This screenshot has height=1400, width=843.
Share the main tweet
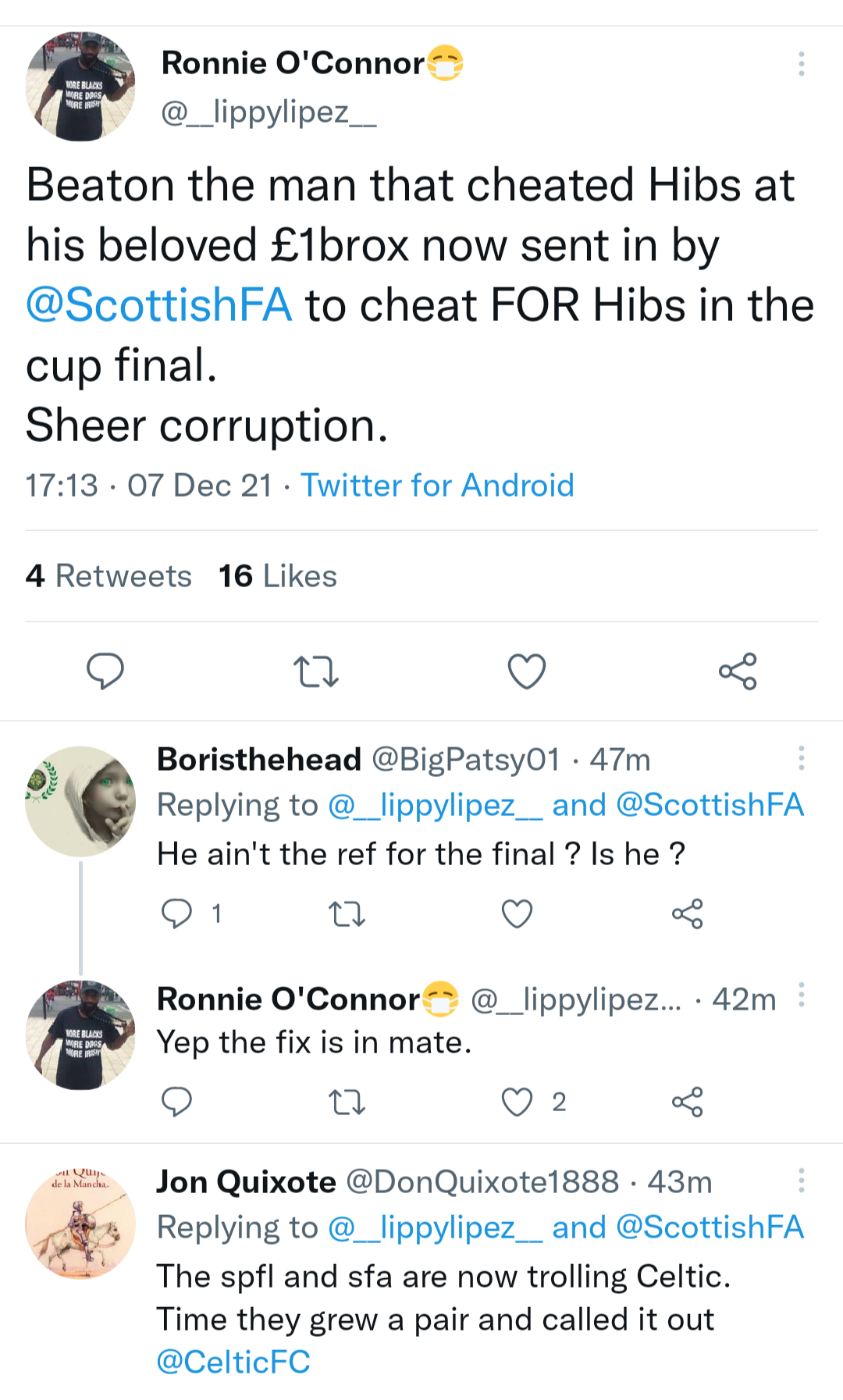pos(738,671)
